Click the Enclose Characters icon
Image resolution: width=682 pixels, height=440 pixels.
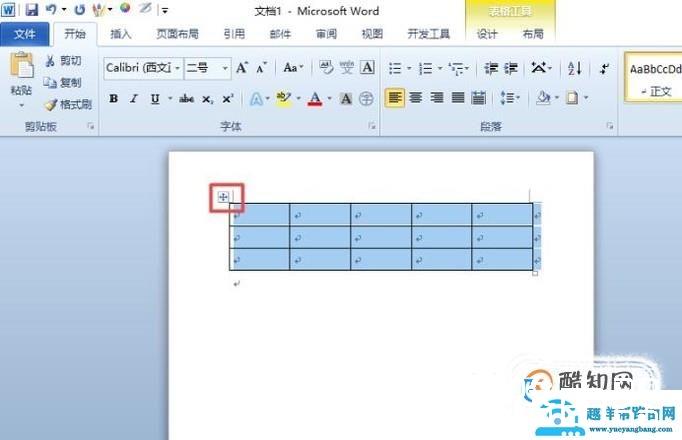[366, 99]
